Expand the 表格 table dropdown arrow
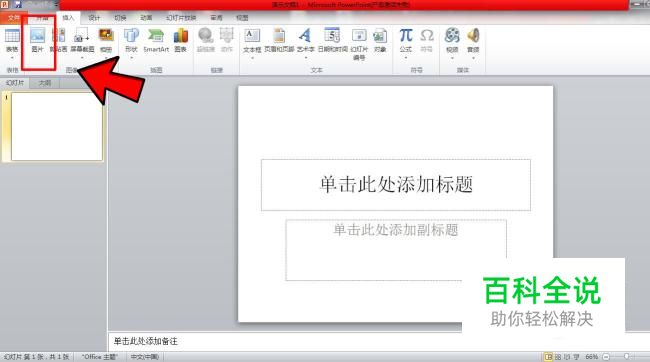The height and width of the screenshot is (362, 650). 12,58
